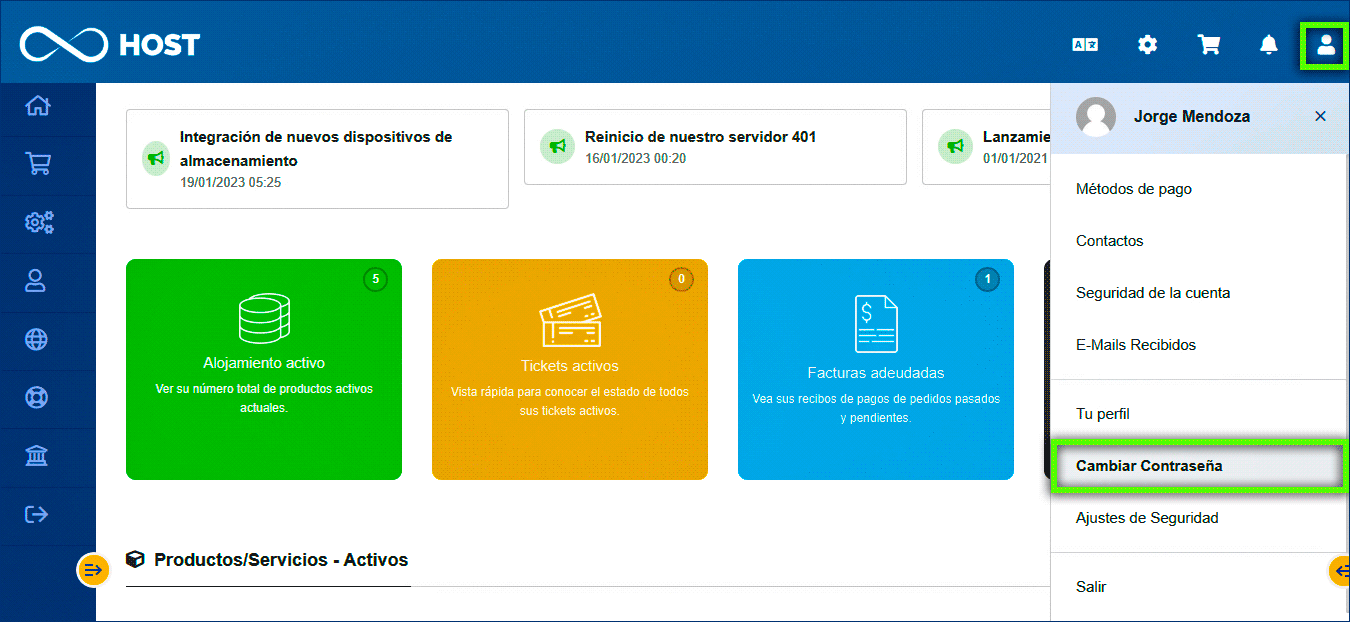Click the home icon in sidebar
Viewport: 1350px width, 622px height.
point(37,106)
